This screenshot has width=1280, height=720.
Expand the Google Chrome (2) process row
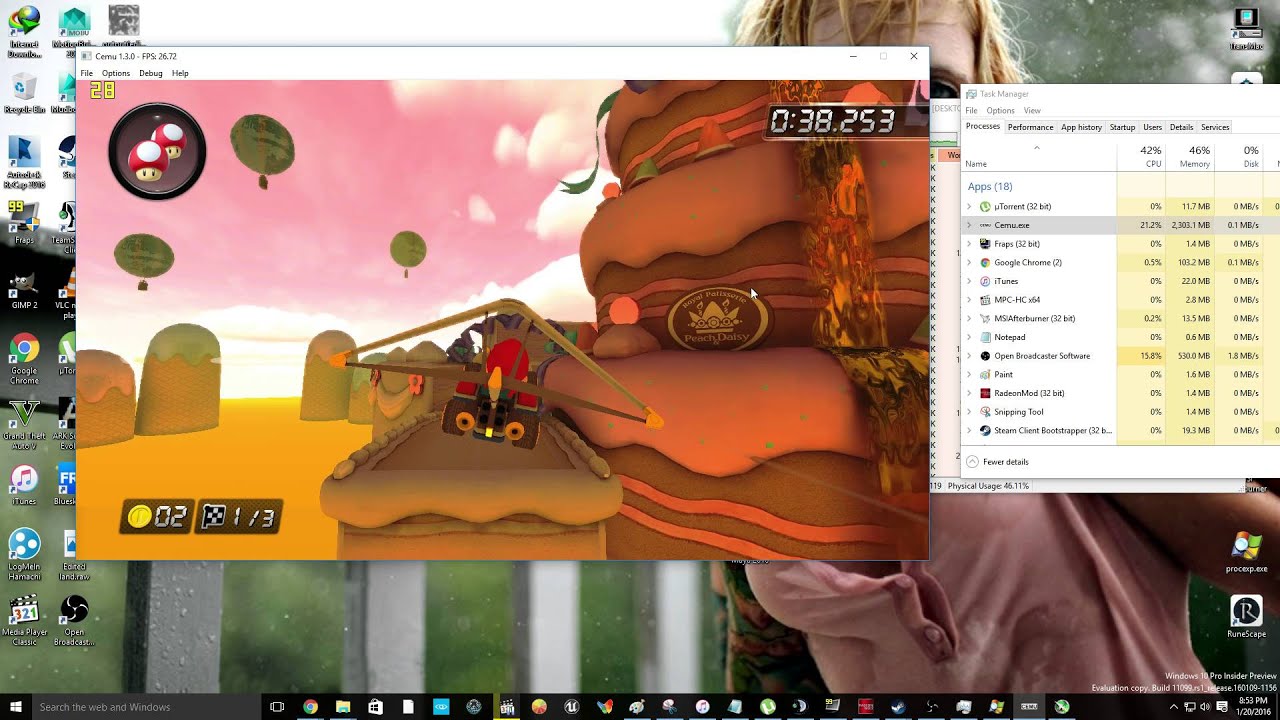click(969, 262)
